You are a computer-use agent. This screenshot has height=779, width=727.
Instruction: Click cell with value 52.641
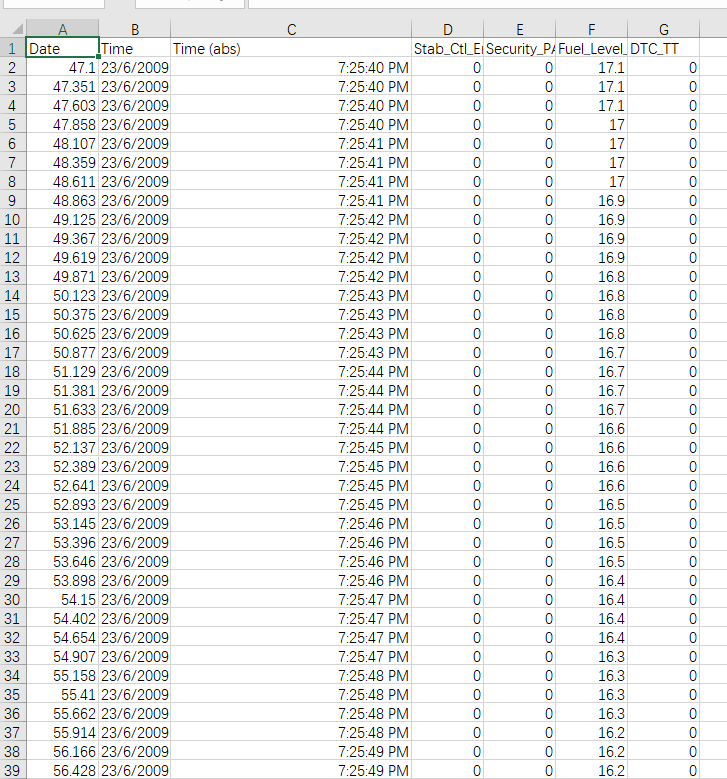[x=62, y=485]
